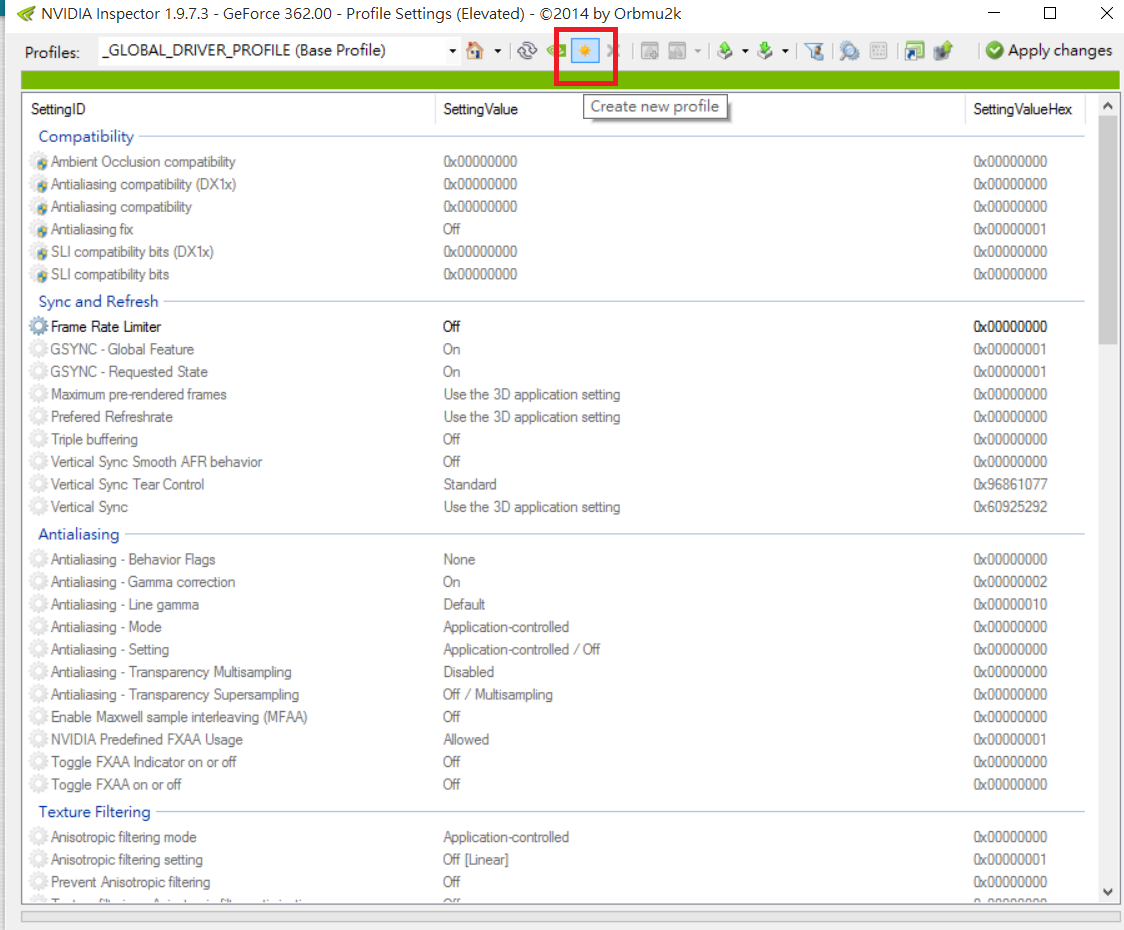Screen dimensions: 1124x930
Task: Click Apply changes button
Action: click(x=1049, y=50)
